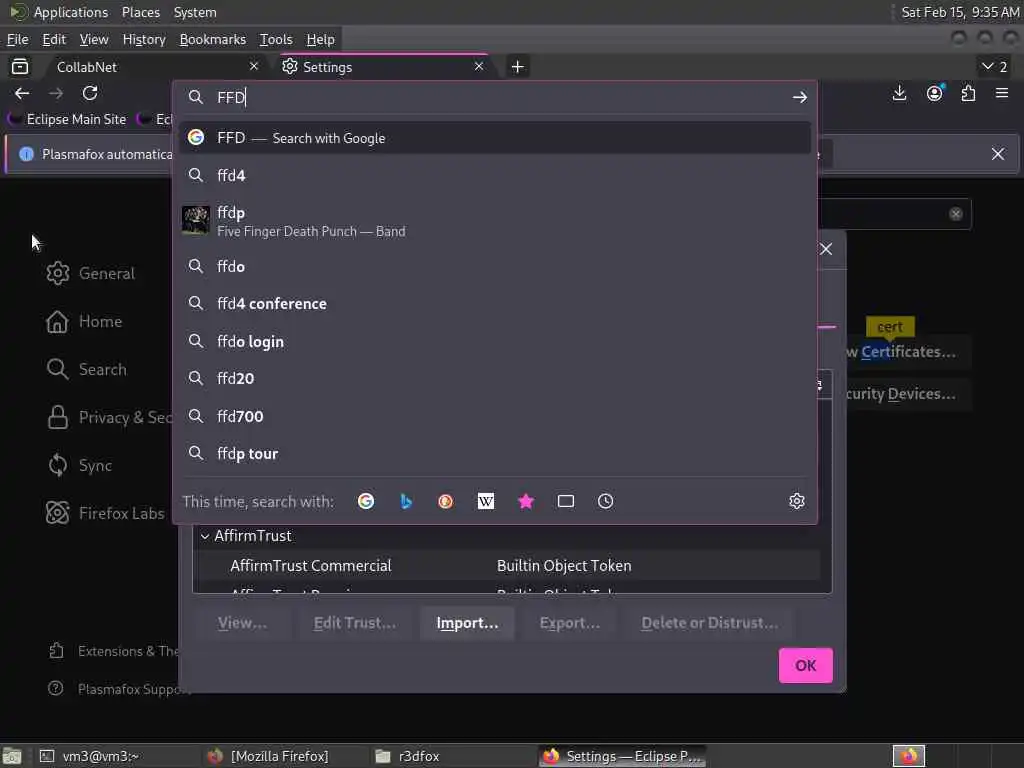This screenshot has width=1024, height=768.
Task: Search this time with Bing icon
Action: (x=406, y=502)
